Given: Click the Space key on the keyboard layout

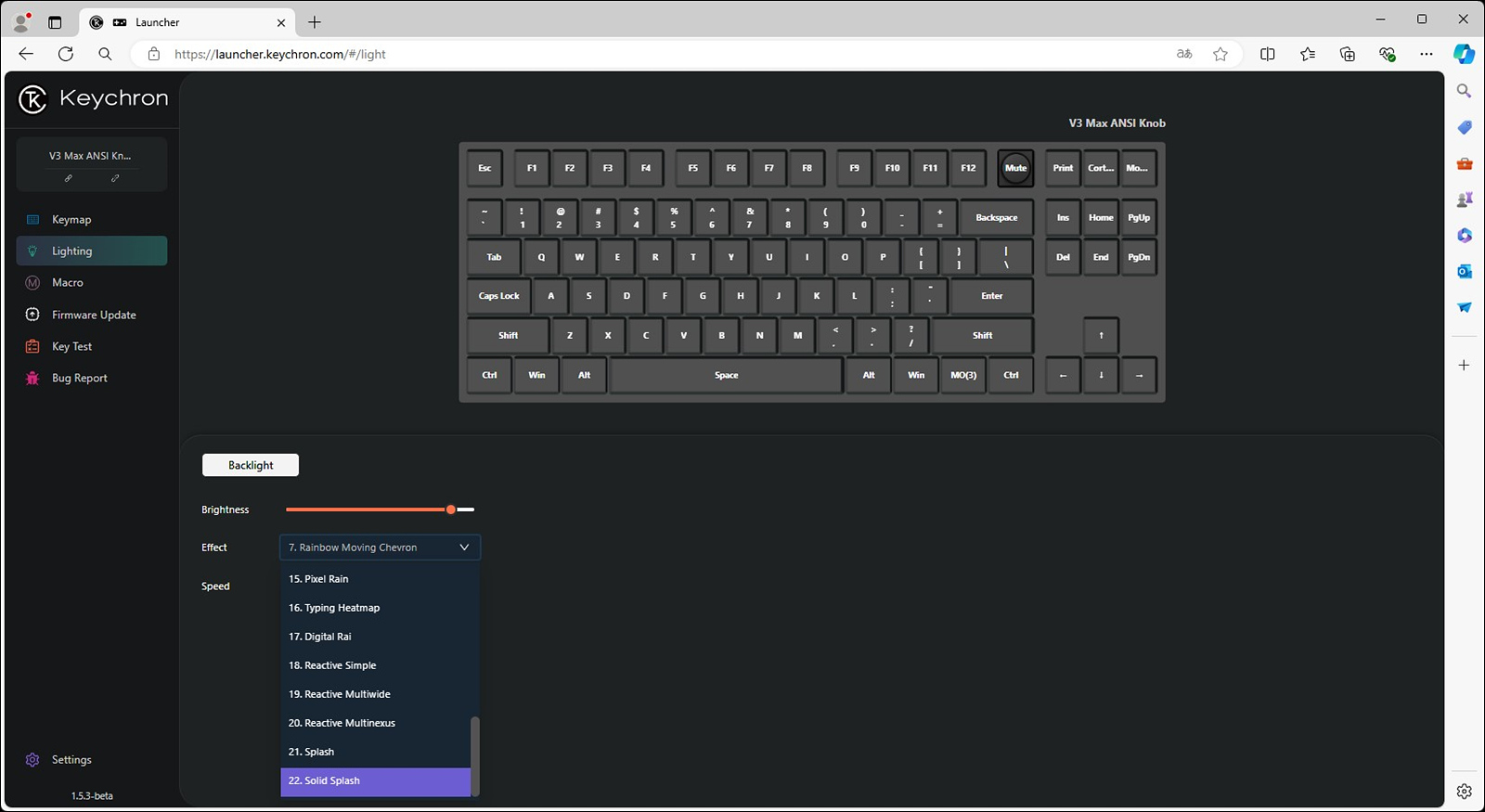Looking at the screenshot, I should coord(726,376).
